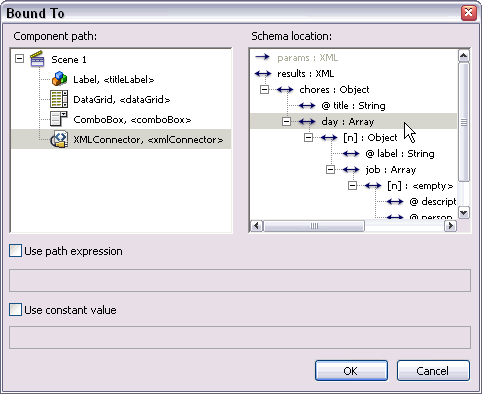Click the params XML arrow icon

(262, 57)
